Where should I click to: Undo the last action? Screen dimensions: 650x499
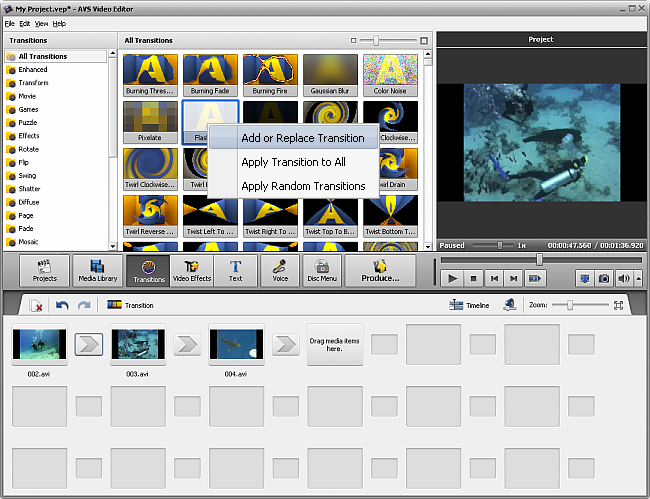[62, 305]
